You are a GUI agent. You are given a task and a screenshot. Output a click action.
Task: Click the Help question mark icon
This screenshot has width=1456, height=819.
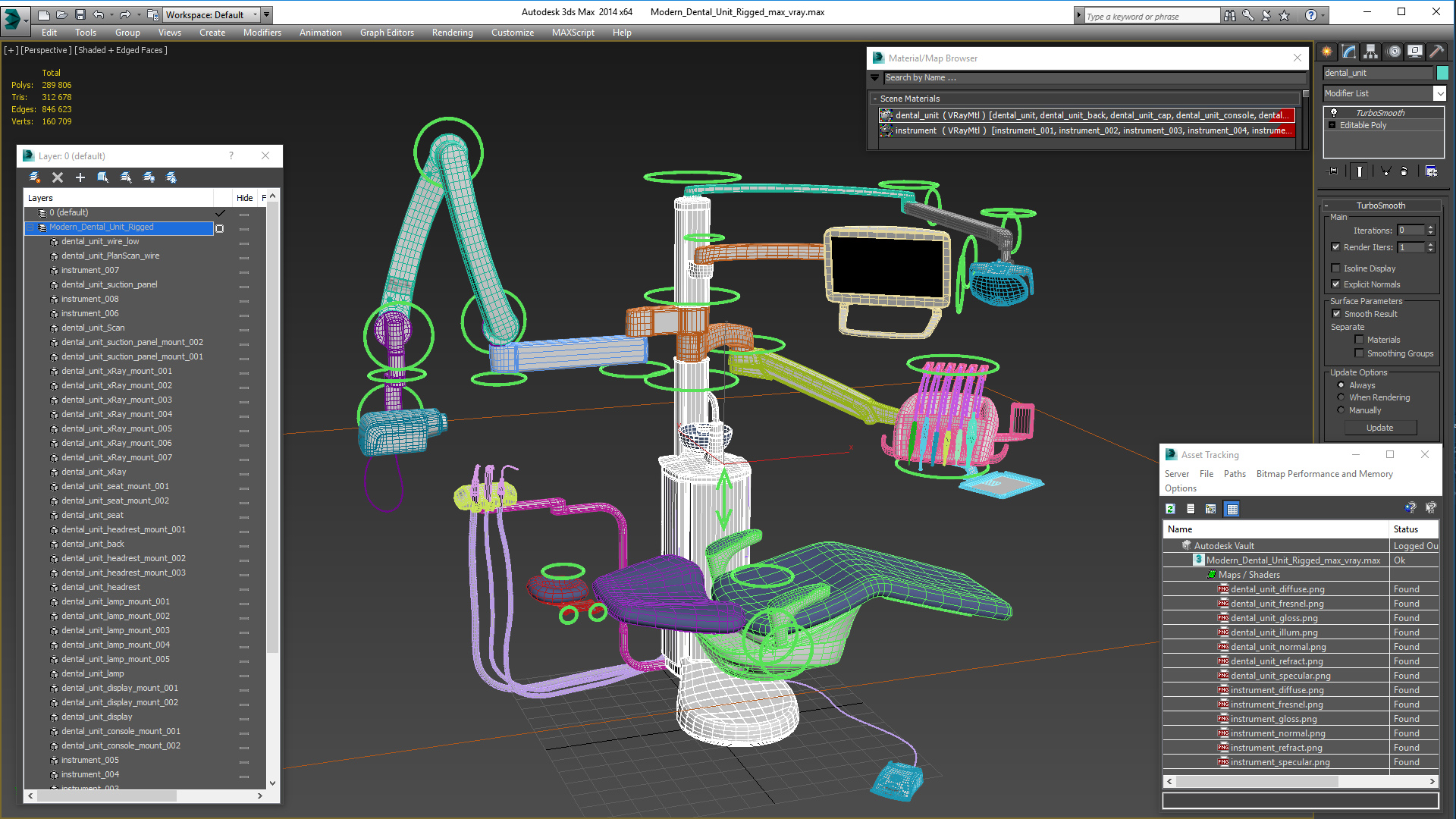point(1311,15)
